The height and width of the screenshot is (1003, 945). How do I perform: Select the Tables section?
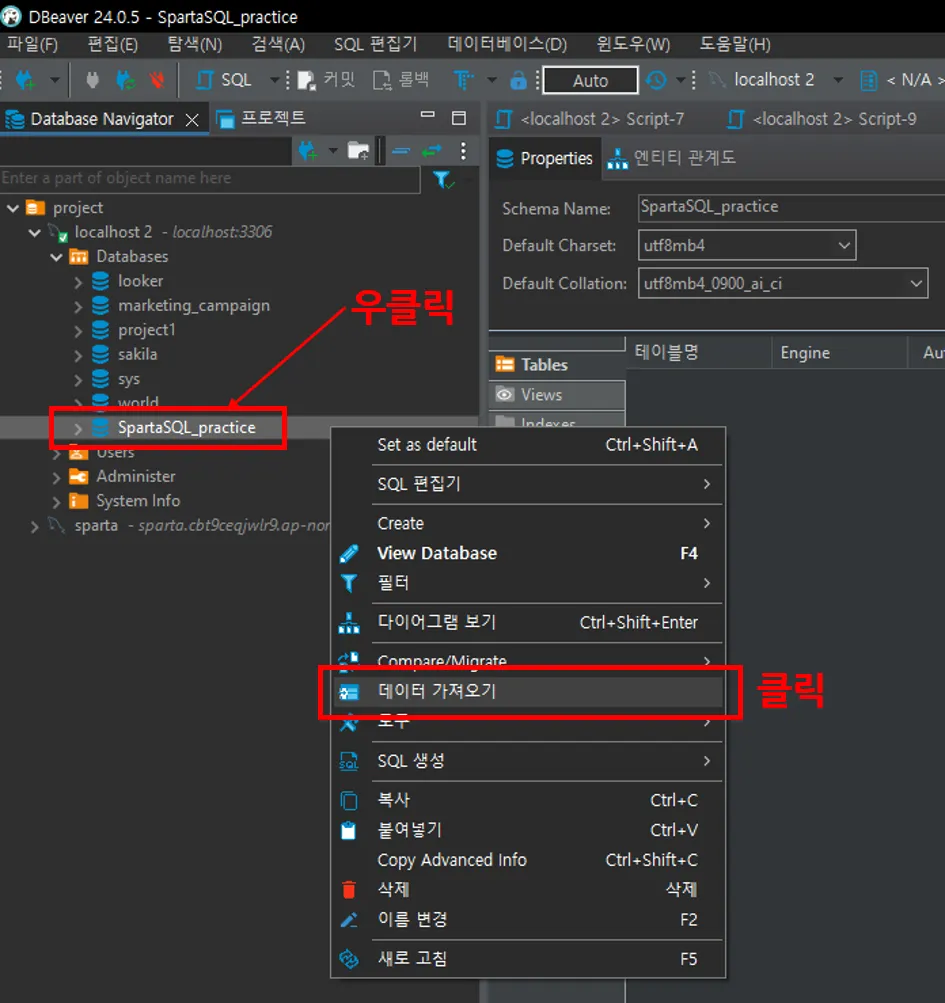[x=557, y=365]
